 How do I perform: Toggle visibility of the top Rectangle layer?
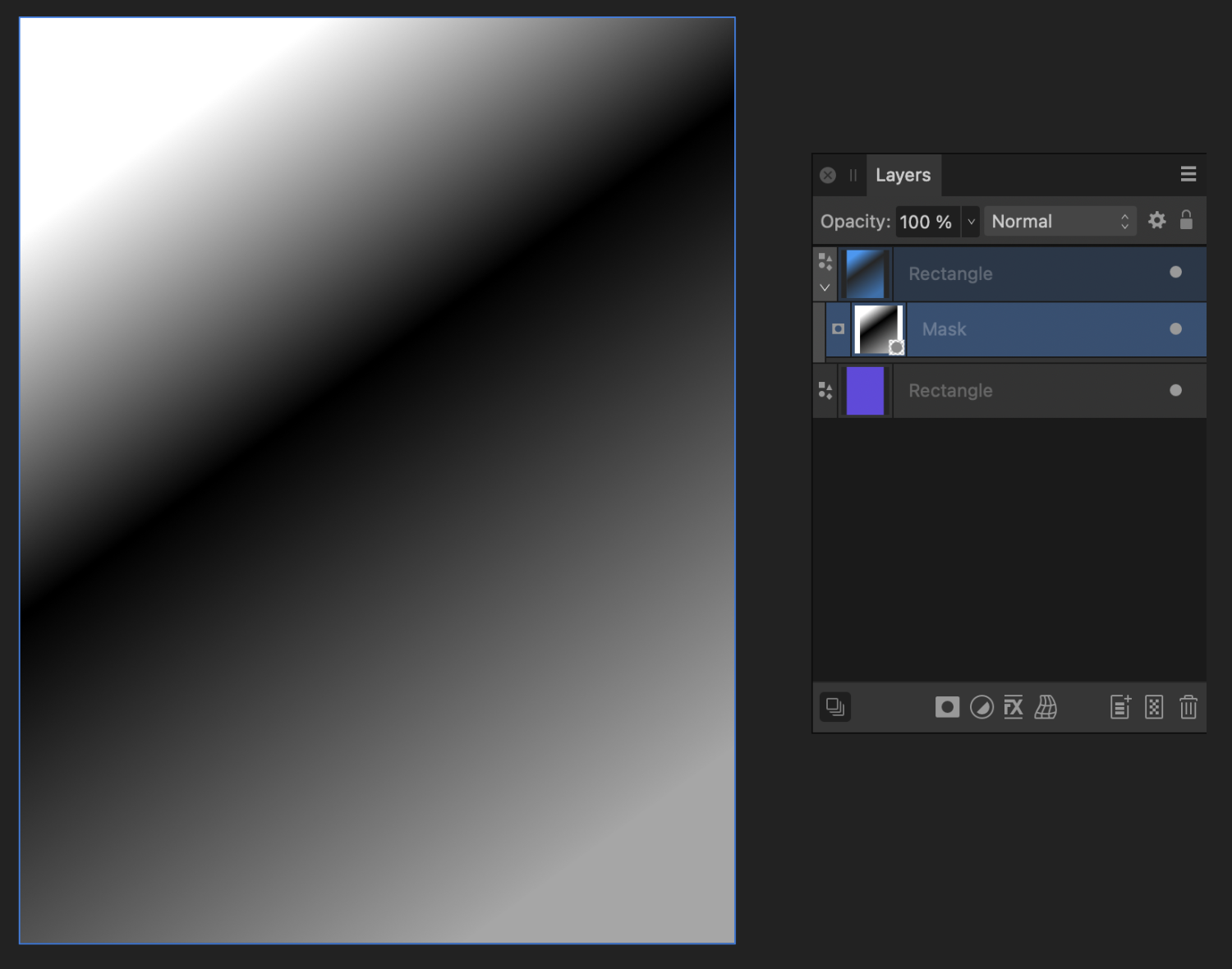[x=1177, y=272]
